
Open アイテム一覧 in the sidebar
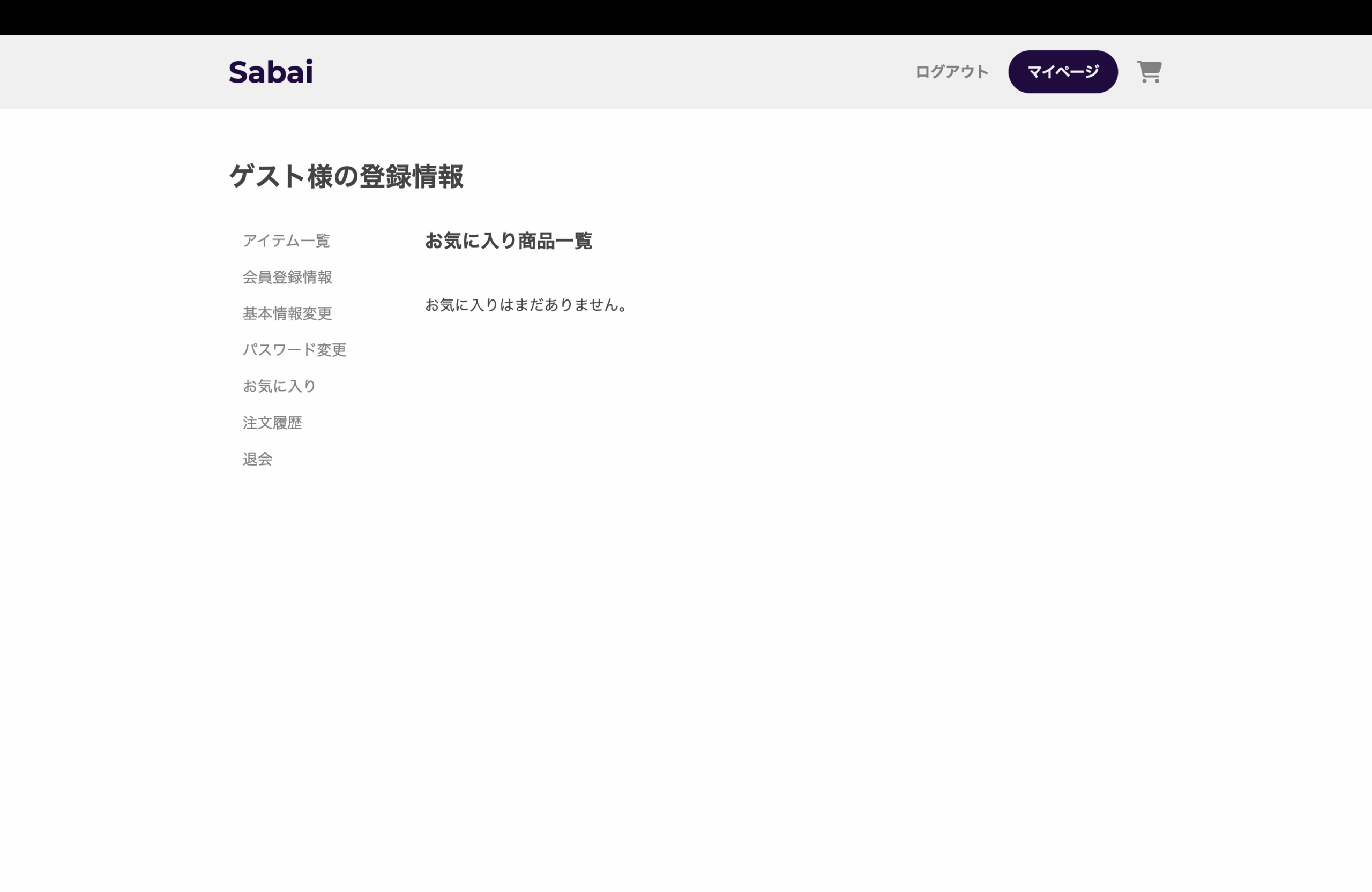point(286,241)
